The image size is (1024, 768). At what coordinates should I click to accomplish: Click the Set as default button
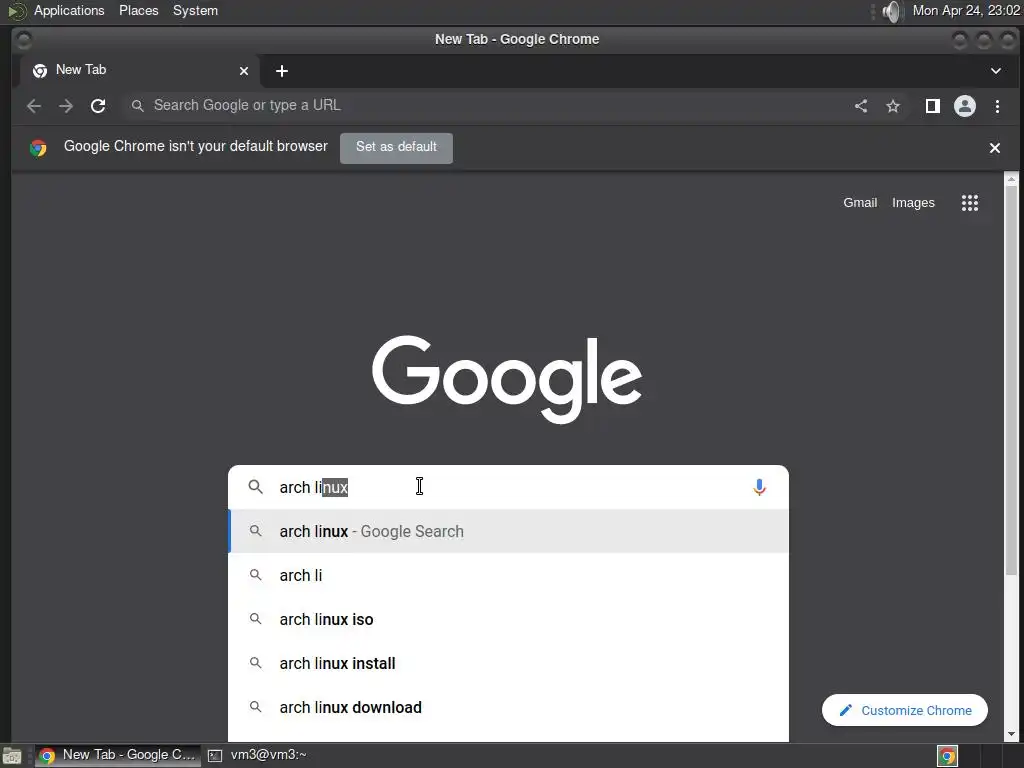396,148
